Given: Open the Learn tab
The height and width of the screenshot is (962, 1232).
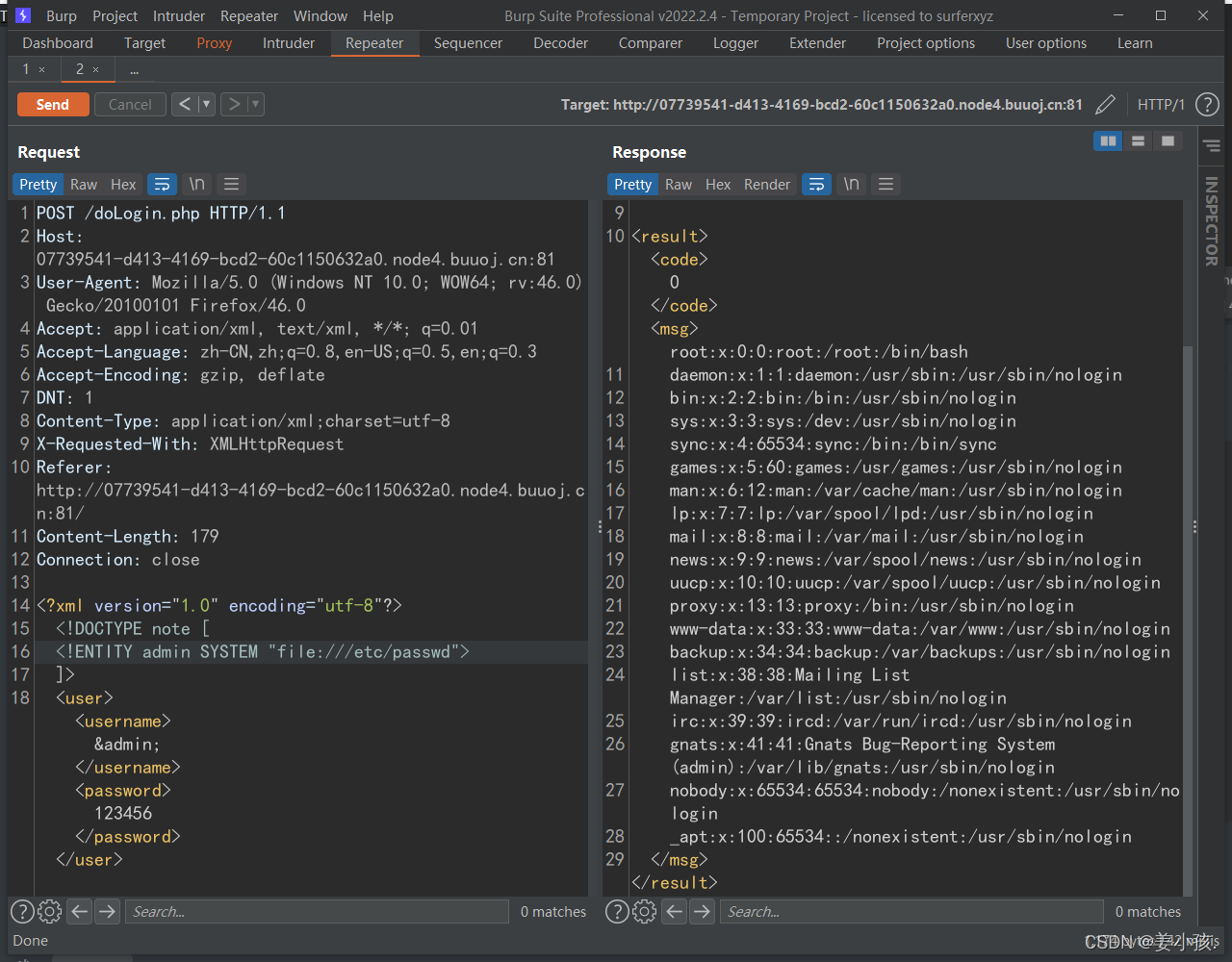Looking at the screenshot, I should [x=1135, y=43].
